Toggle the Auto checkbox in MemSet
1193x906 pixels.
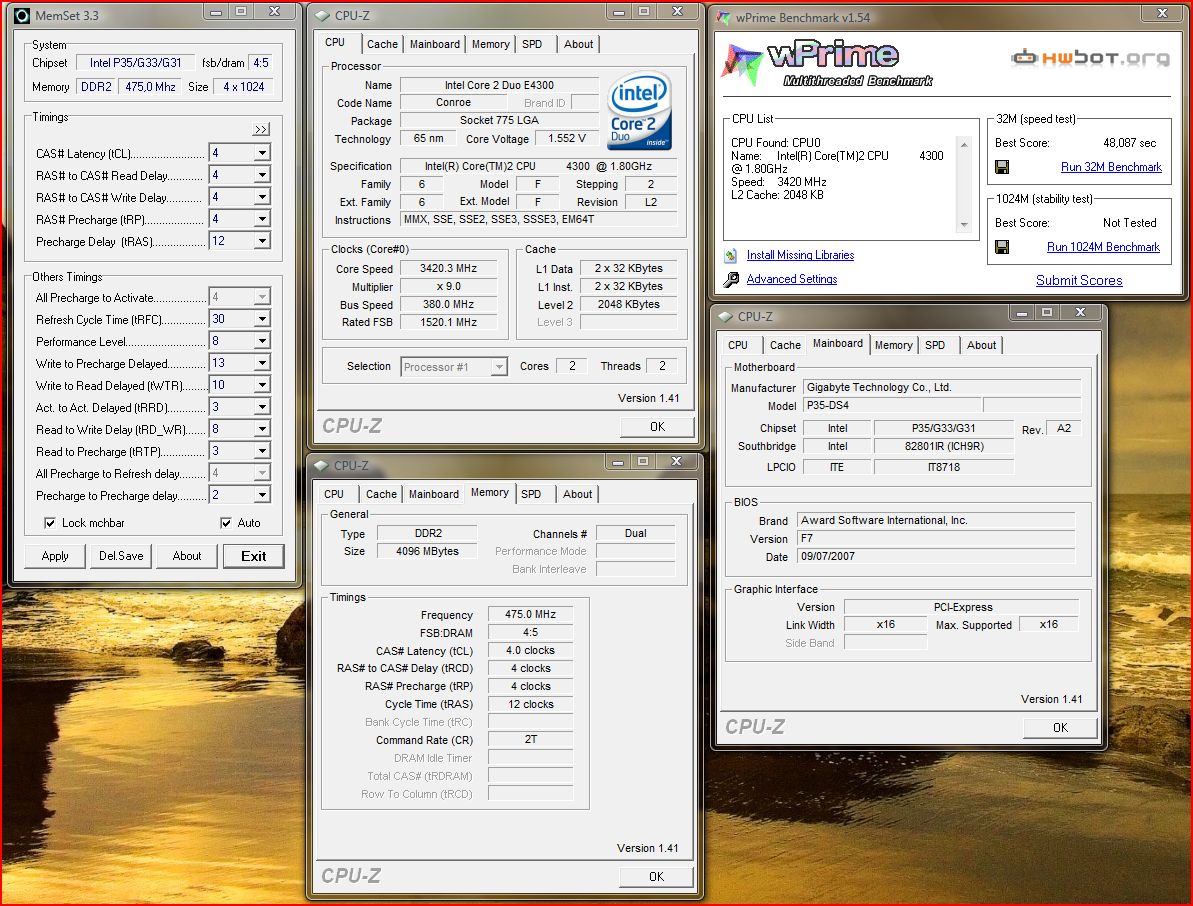226,523
